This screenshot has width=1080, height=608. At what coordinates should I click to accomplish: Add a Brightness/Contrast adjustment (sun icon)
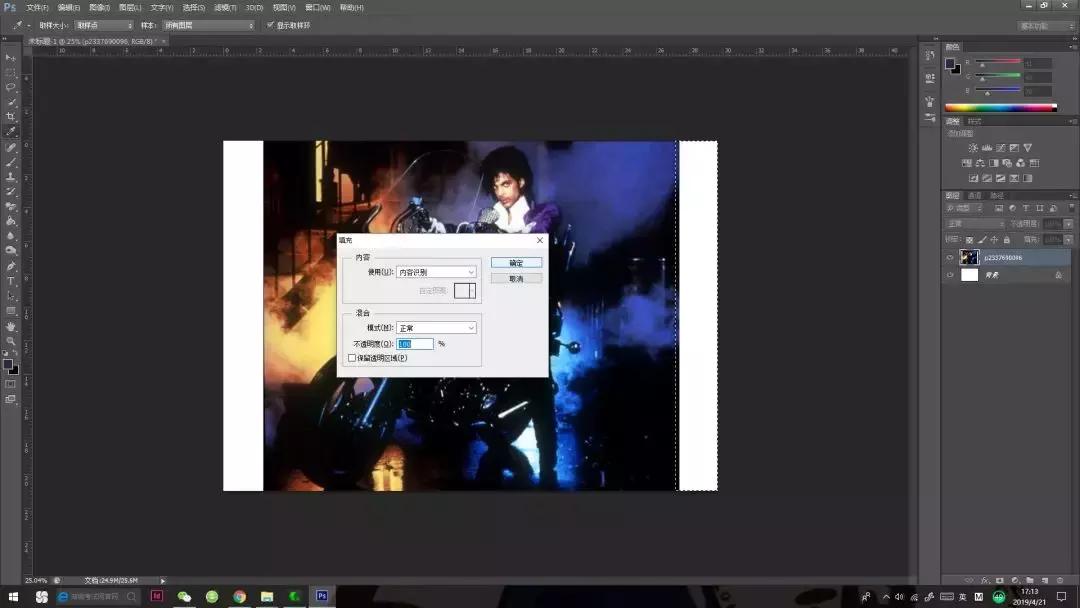(x=973, y=148)
